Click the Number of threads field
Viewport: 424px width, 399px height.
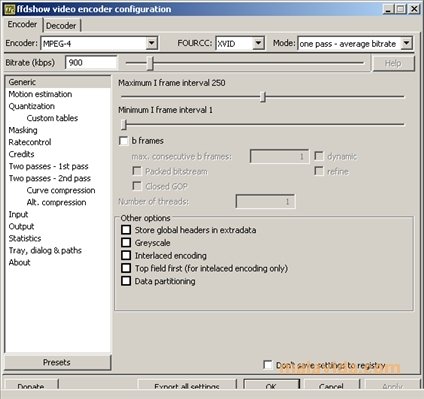click(265, 201)
